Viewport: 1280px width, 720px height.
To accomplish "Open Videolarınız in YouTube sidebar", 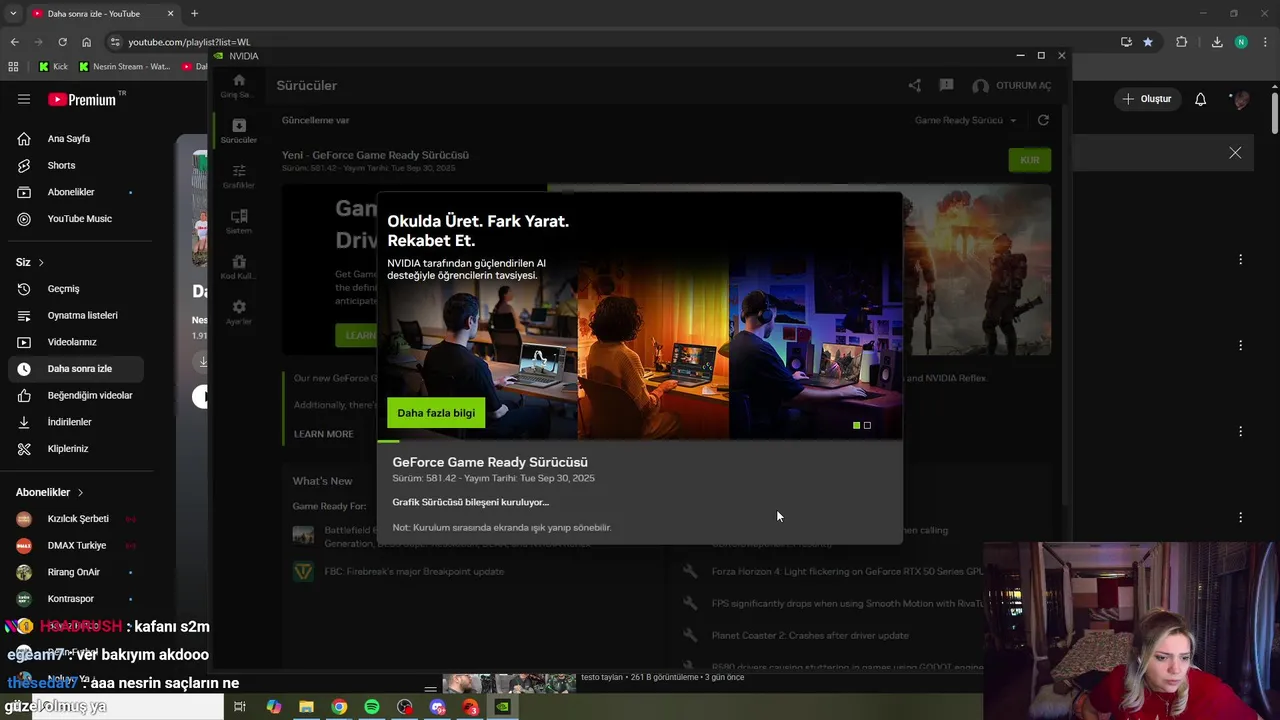I will click(76, 342).
